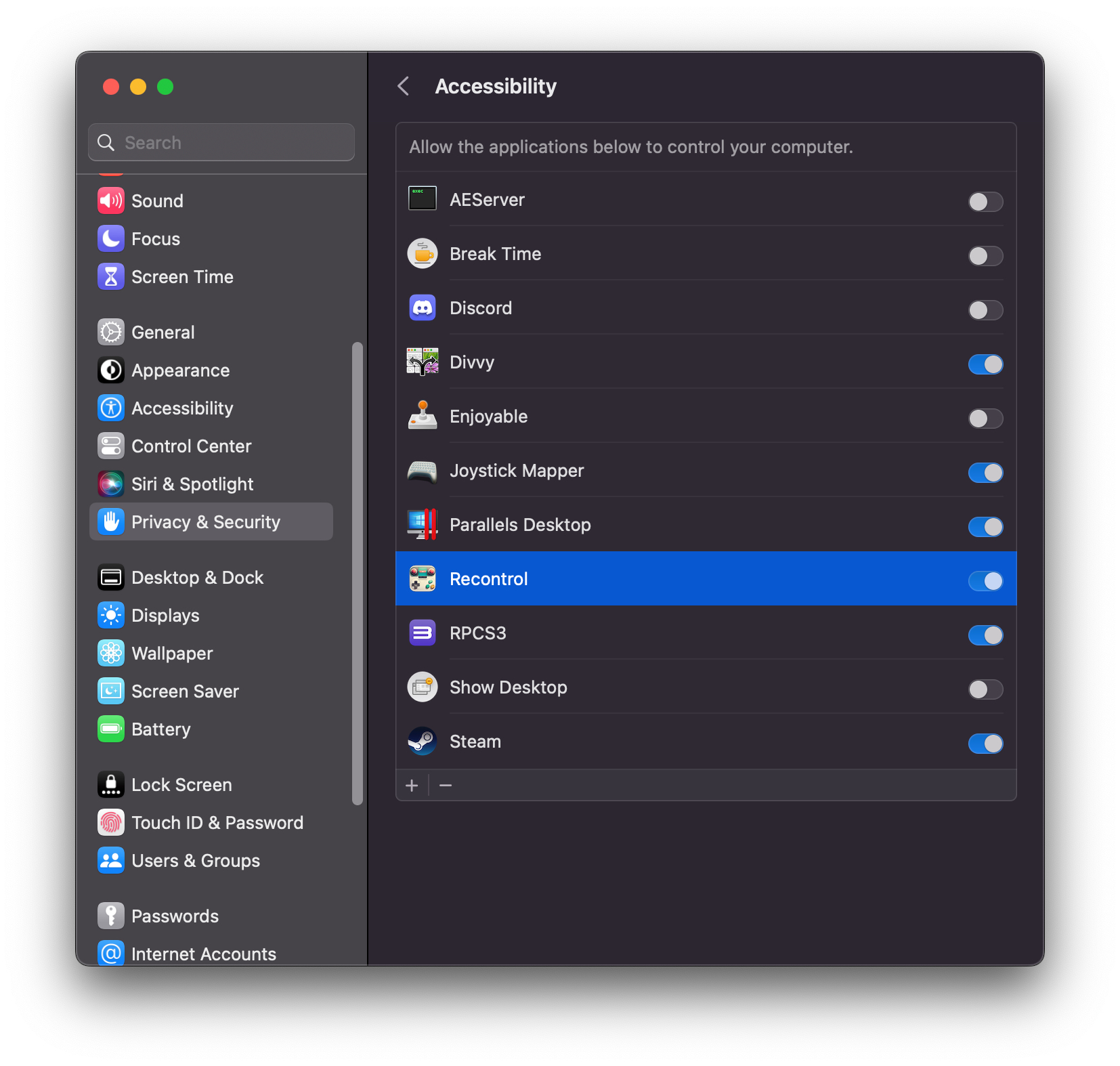Image resolution: width=1120 pixels, height=1066 pixels.
Task: Disable the Divvy toggle
Action: point(985,364)
